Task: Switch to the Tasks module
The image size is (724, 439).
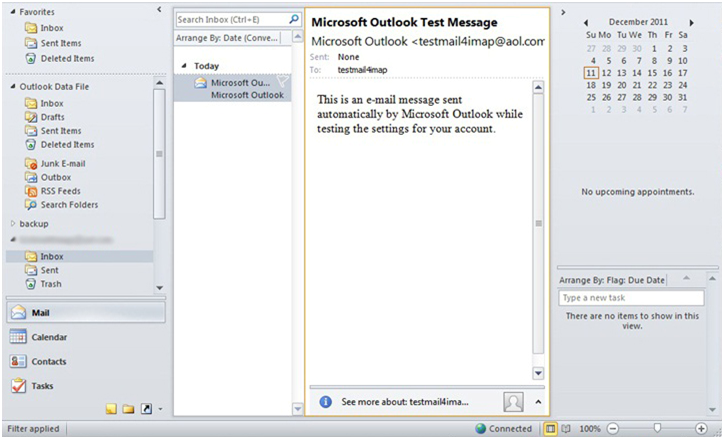Action: coord(86,386)
